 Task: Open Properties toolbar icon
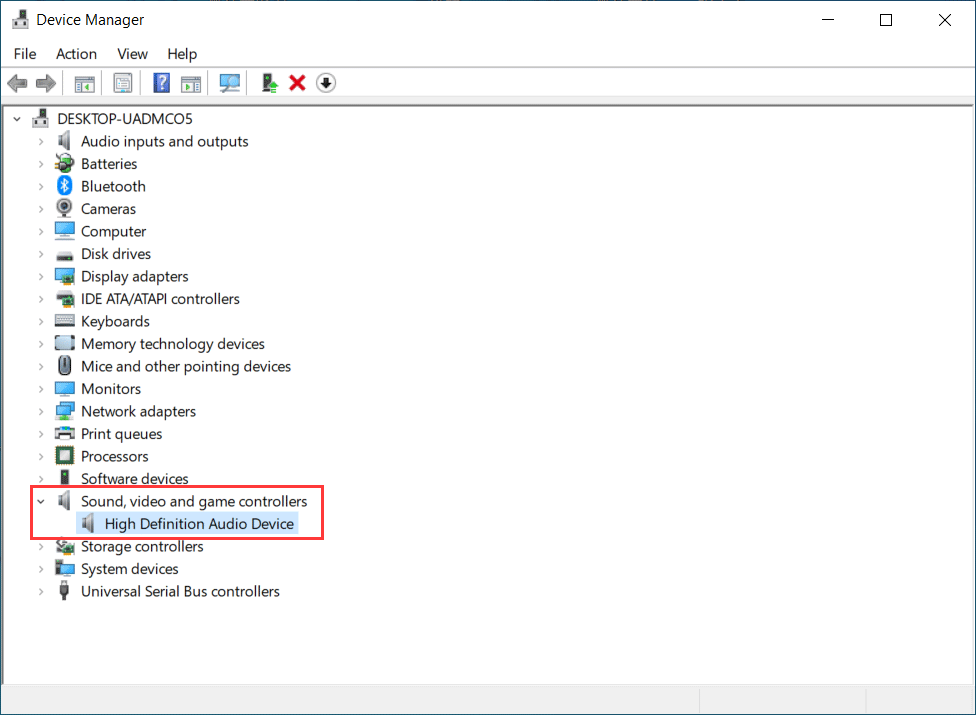click(x=123, y=83)
